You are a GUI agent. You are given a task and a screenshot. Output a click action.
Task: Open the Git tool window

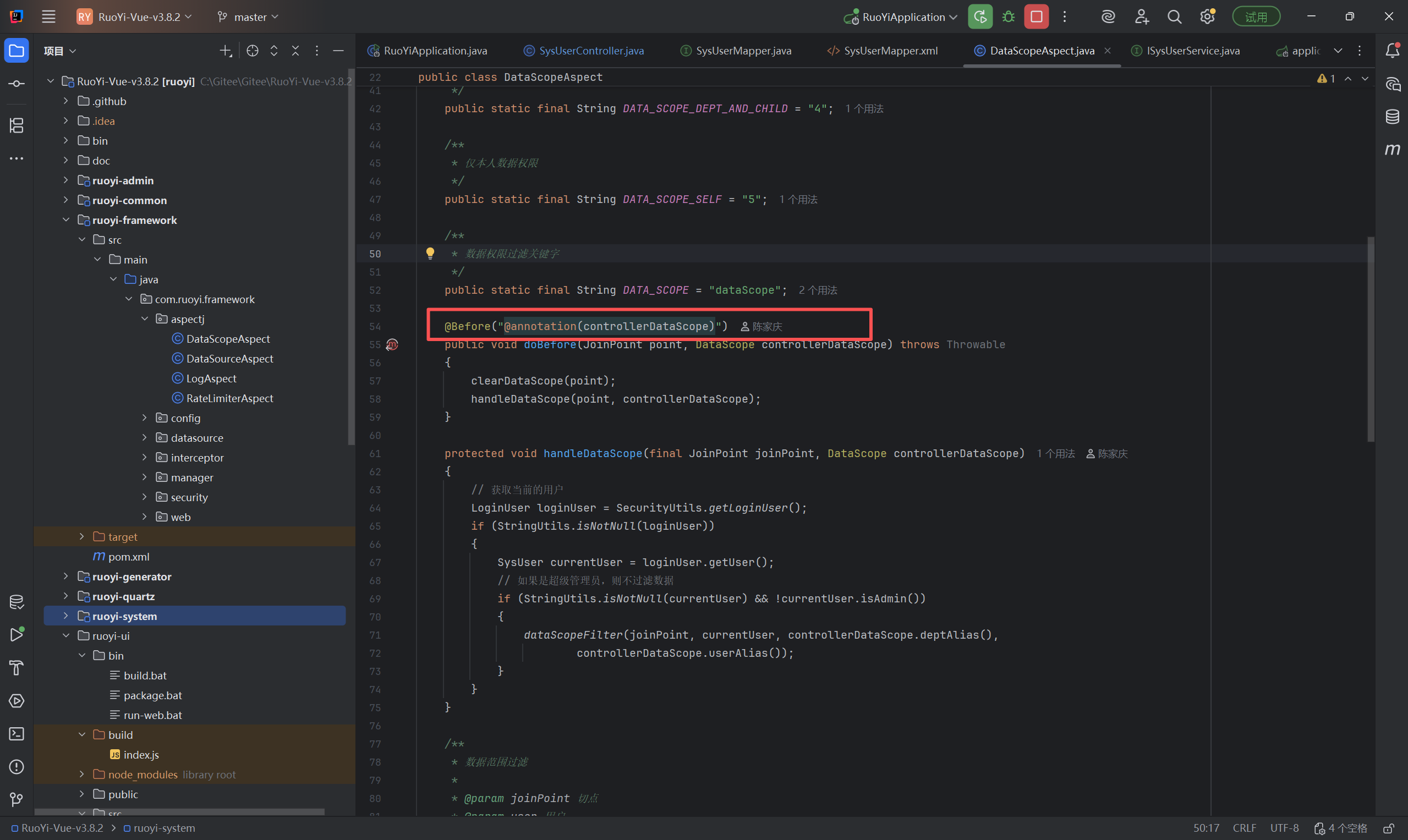tap(17, 800)
